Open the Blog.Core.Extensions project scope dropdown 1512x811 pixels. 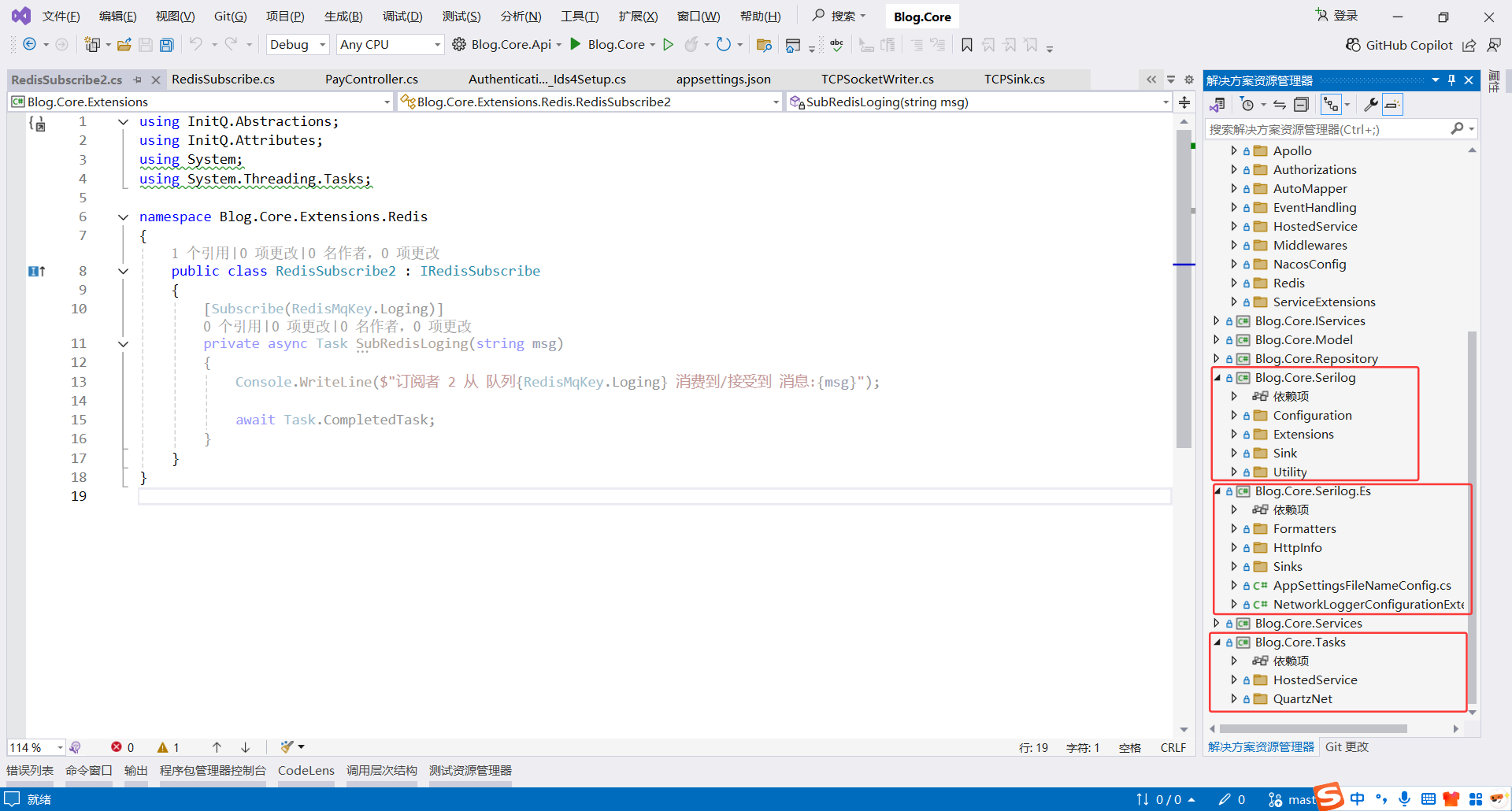201,102
